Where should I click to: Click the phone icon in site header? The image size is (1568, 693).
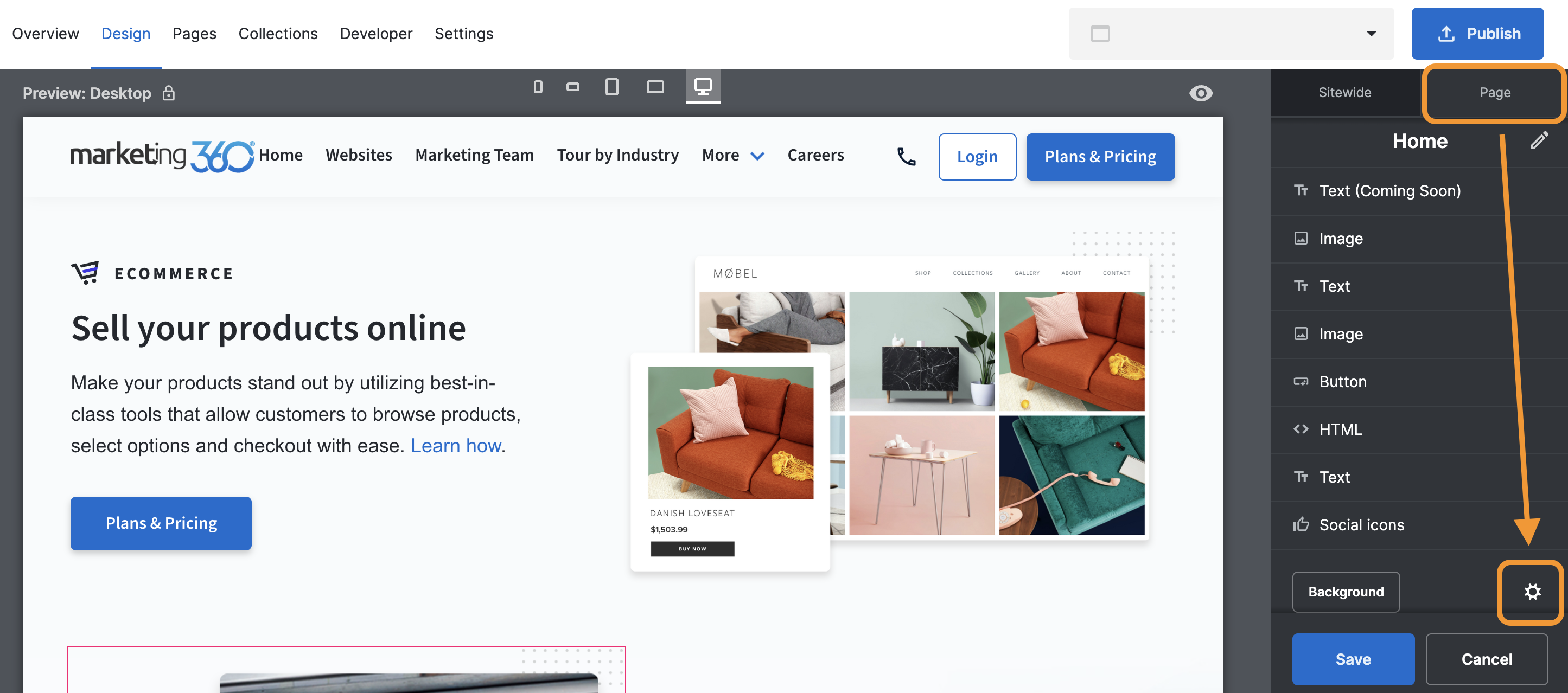coord(906,157)
